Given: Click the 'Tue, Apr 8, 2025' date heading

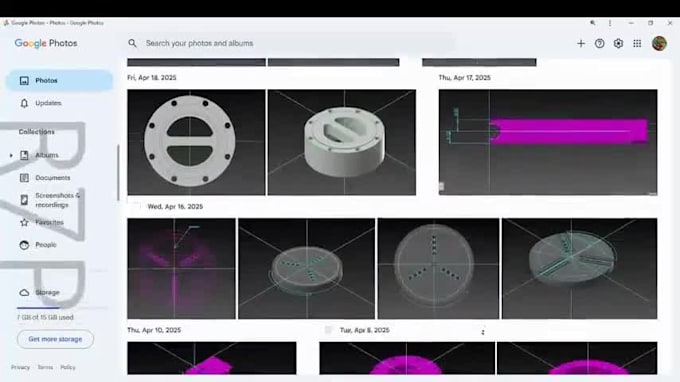Looking at the screenshot, I should [x=365, y=330].
